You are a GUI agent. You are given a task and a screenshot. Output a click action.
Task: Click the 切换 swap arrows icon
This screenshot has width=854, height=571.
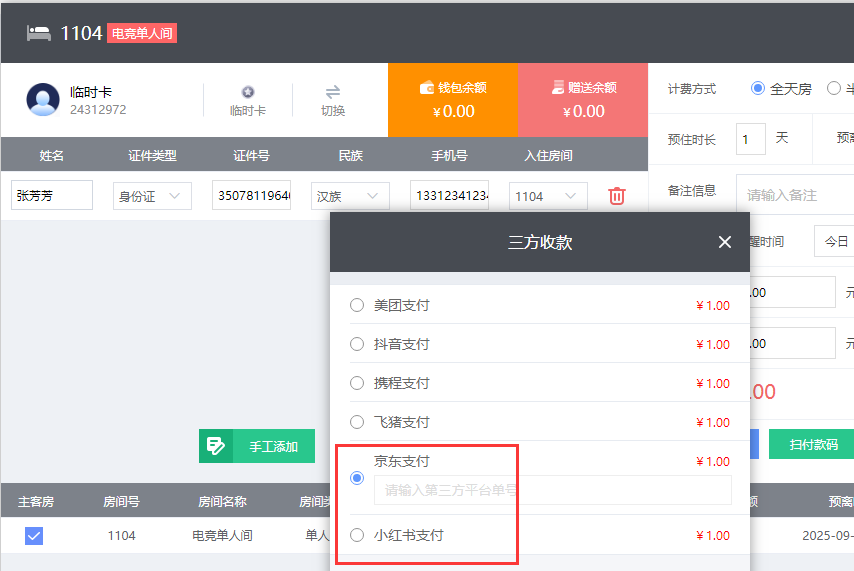(x=333, y=92)
